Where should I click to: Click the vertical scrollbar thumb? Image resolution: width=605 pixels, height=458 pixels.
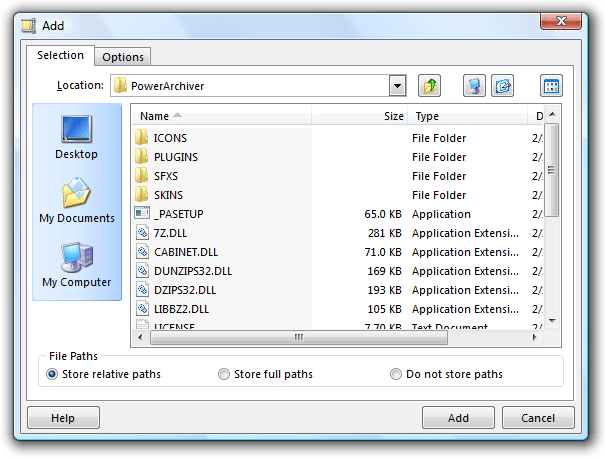tap(552, 170)
